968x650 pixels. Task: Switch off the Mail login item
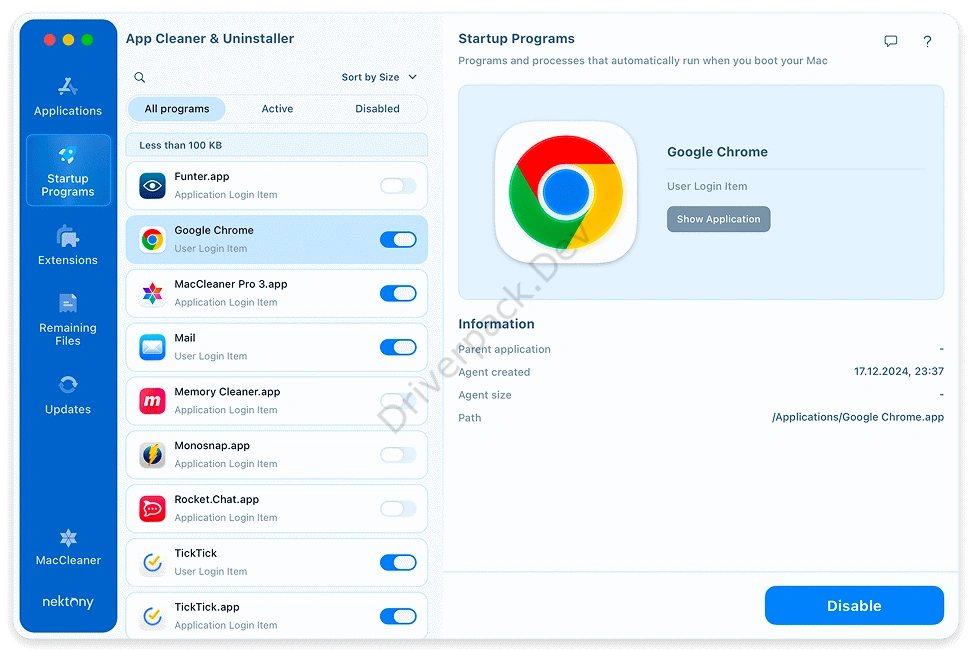(x=398, y=347)
